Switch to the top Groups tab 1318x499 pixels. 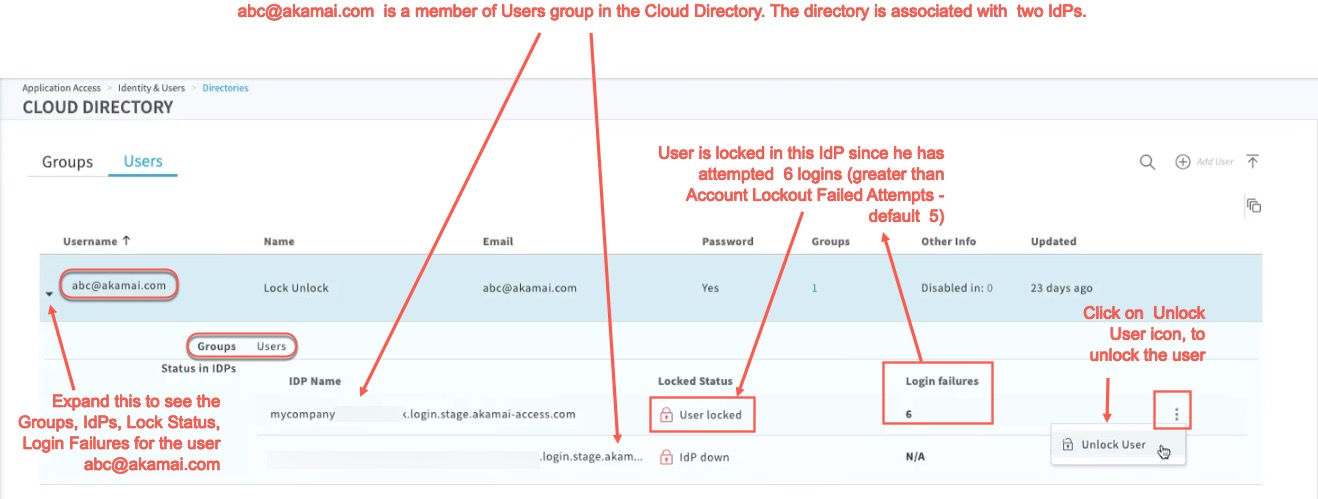(x=67, y=162)
